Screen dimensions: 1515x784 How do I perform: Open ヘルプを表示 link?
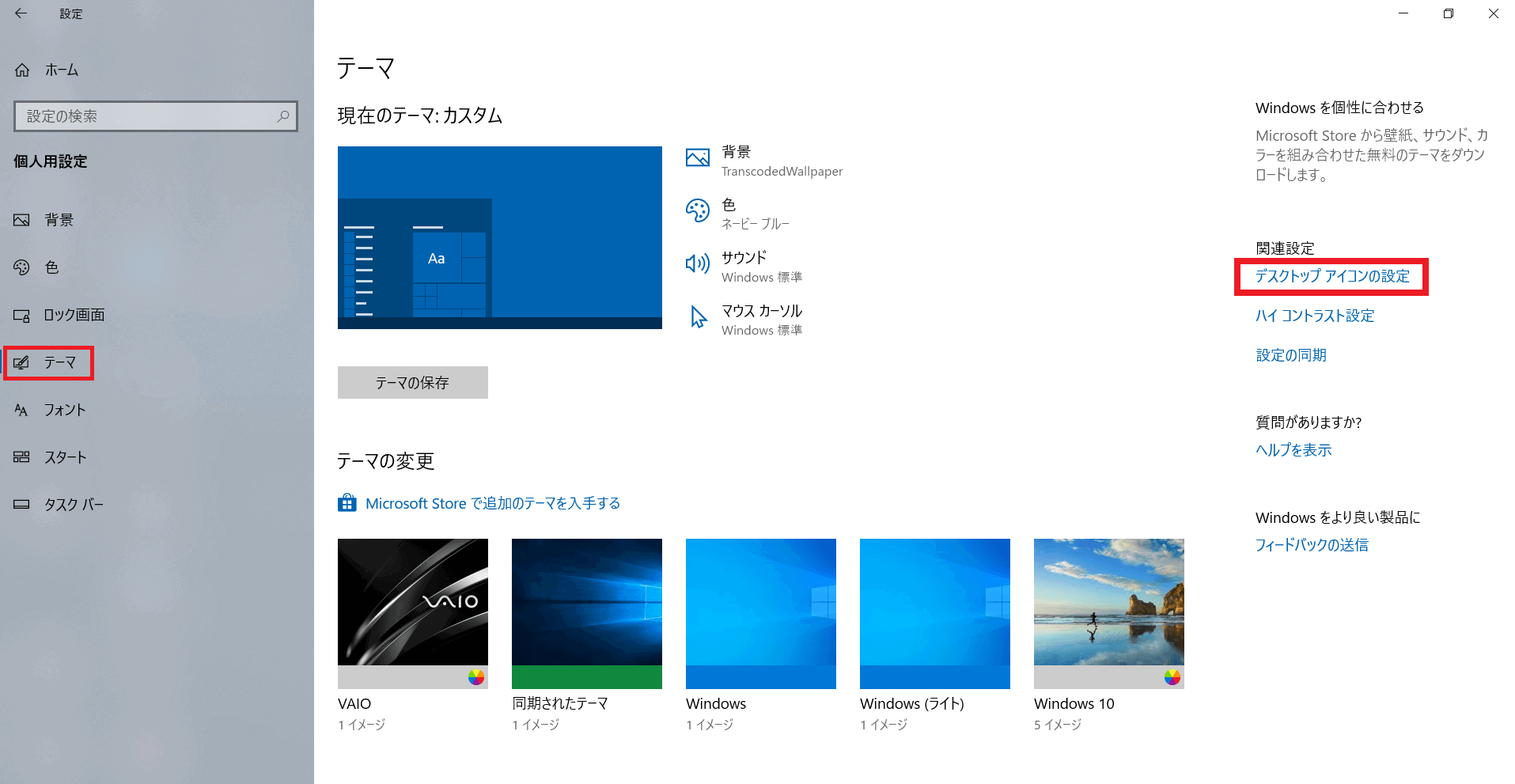[1293, 450]
